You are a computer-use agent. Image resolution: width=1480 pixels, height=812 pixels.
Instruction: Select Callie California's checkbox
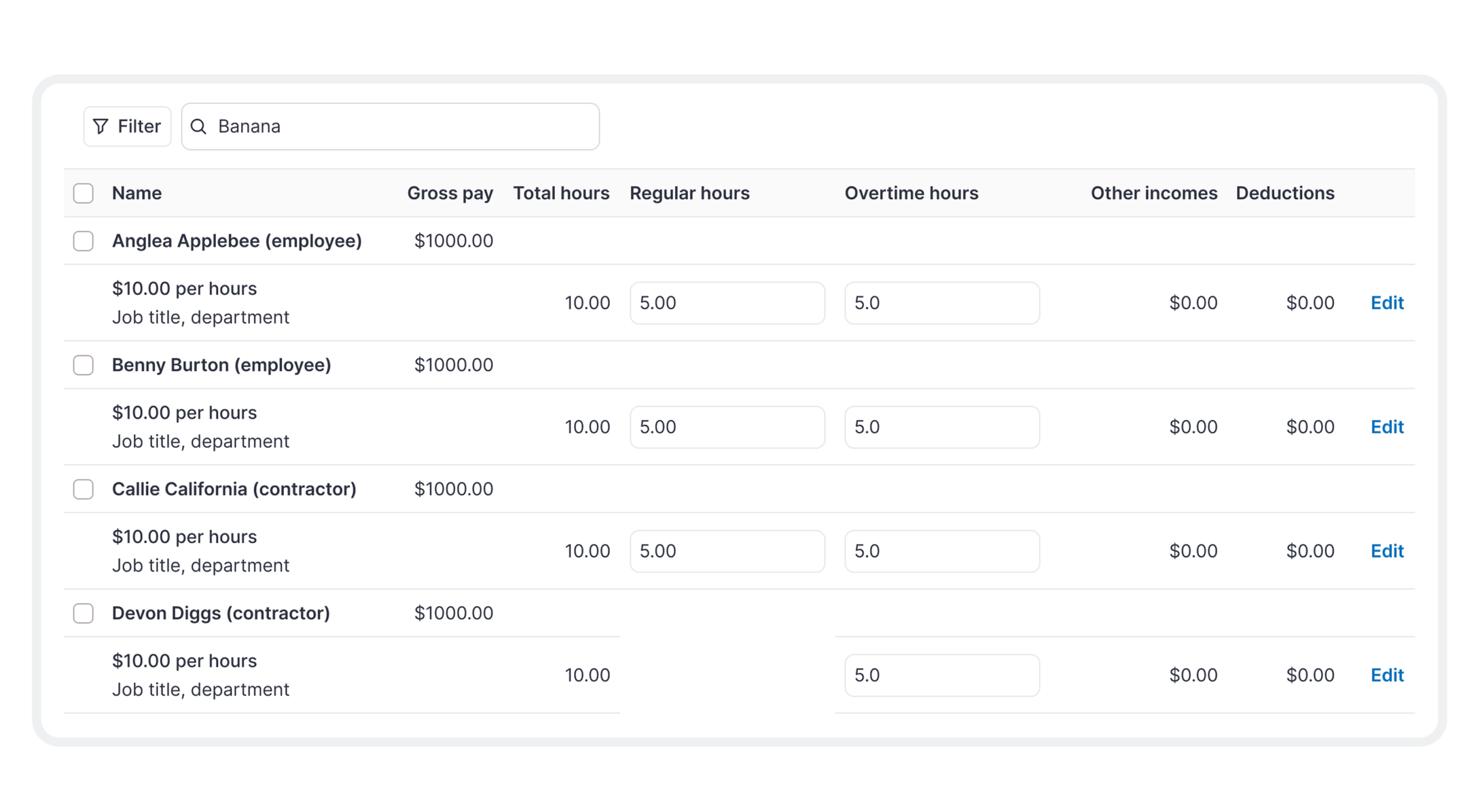tap(83, 490)
